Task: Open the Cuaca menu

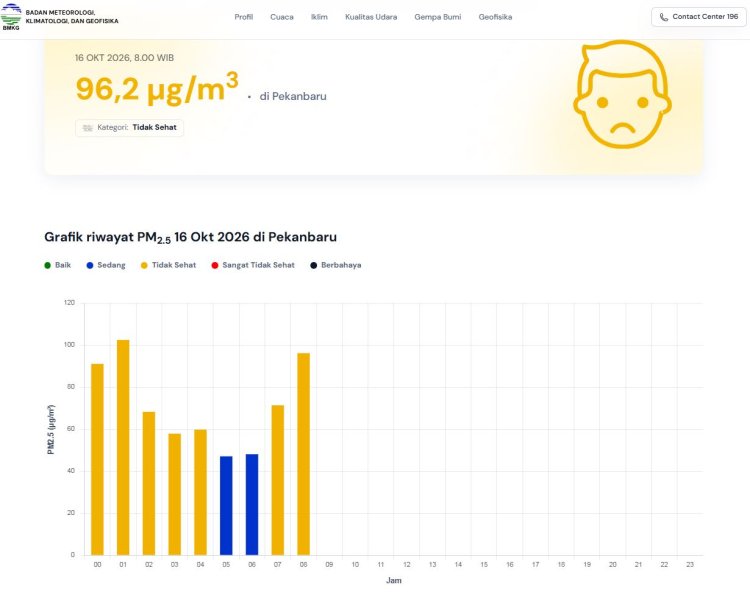Action: [x=282, y=17]
